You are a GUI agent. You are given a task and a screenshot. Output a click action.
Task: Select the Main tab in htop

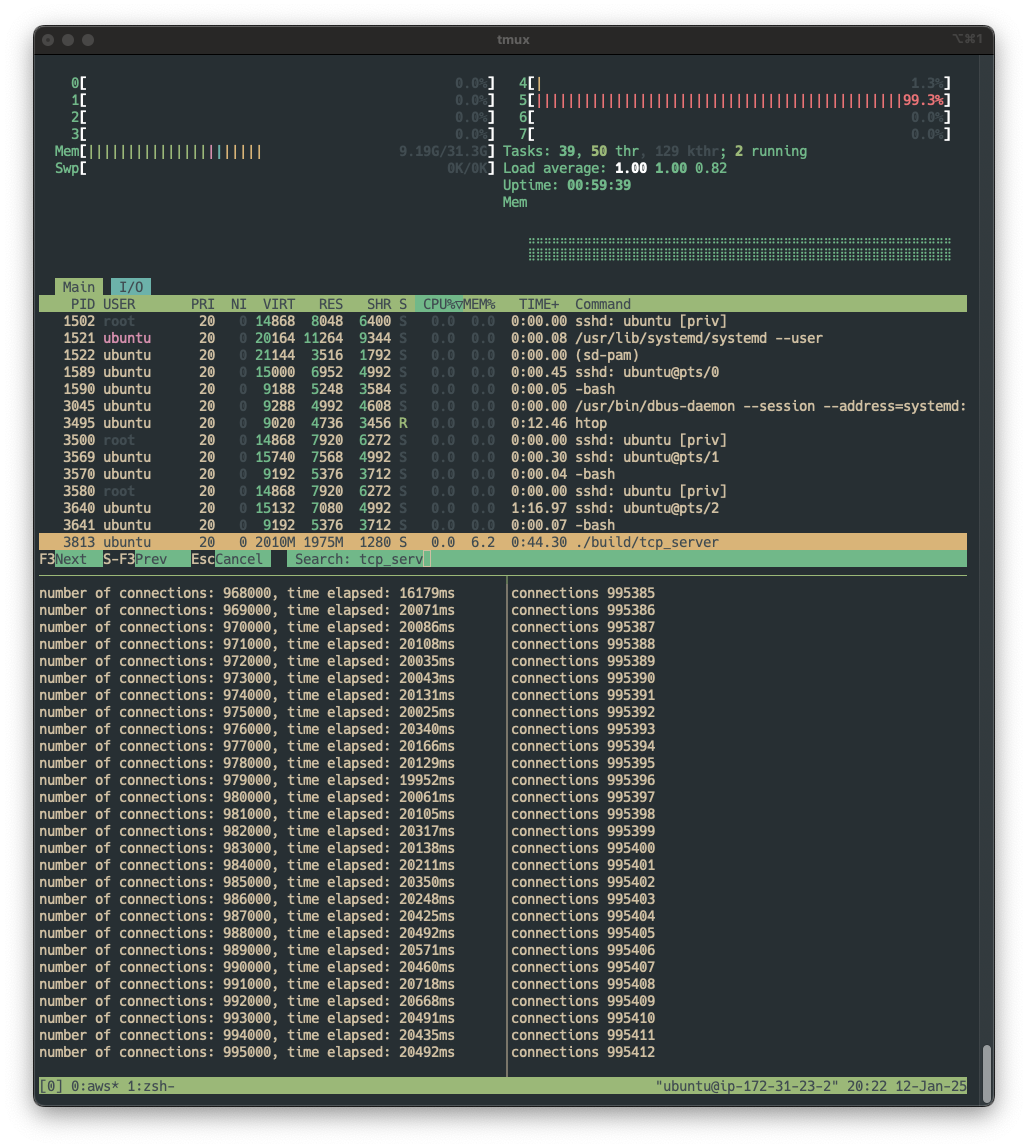pos(79,287)
